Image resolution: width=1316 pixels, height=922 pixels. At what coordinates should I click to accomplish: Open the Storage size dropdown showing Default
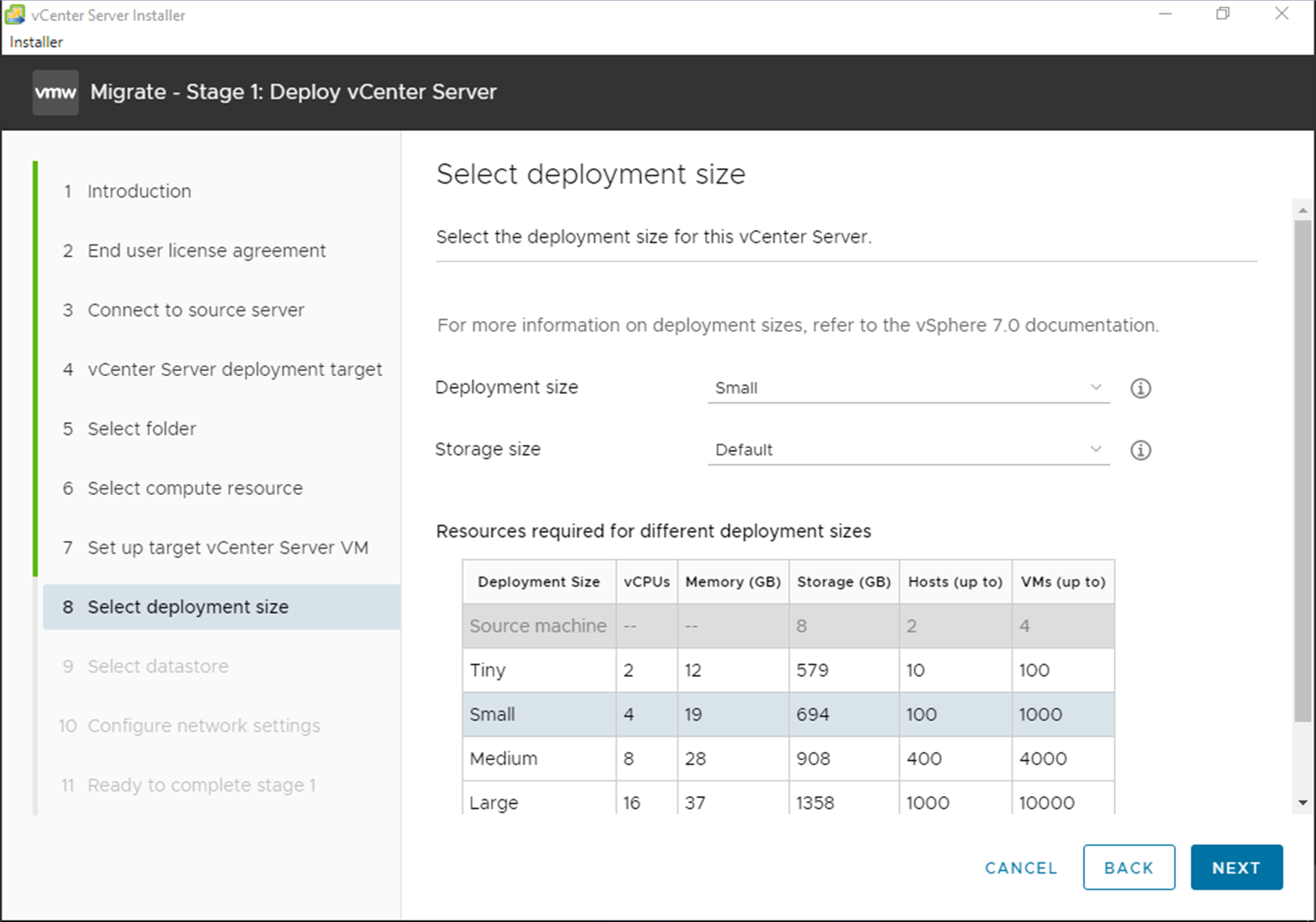pos(908,450)
